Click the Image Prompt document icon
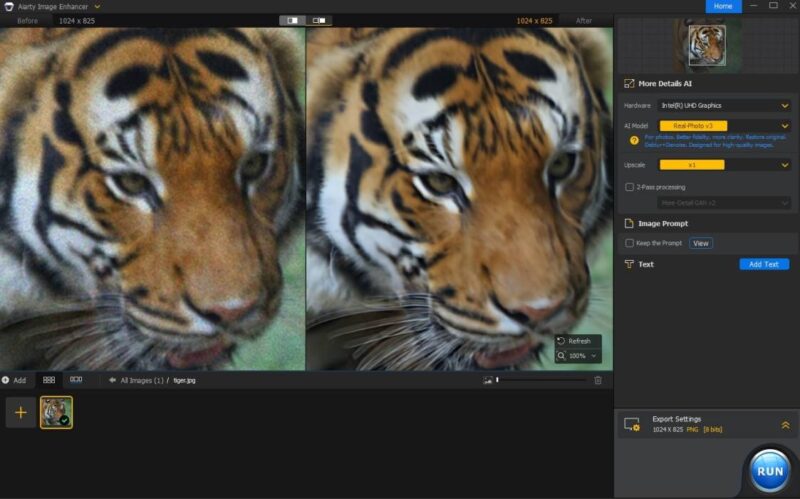800x499 pixels. [x=629, y=223]
